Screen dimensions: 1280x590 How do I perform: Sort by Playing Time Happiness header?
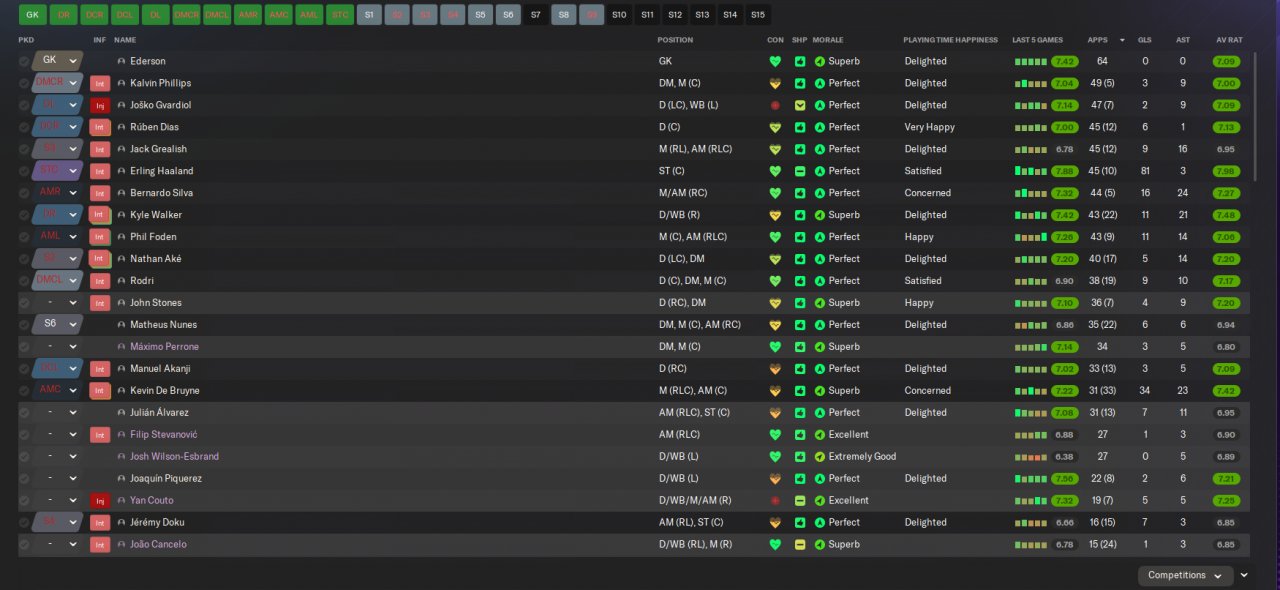click(x=950, y=40)
